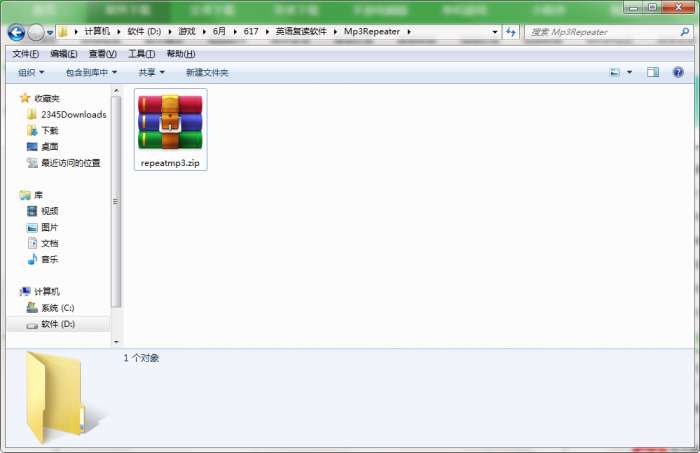The height and width of the screenshot is (453, 700).
Task: Click the navigation pane scrollbar up arrow
Action: tap(116, 91)
